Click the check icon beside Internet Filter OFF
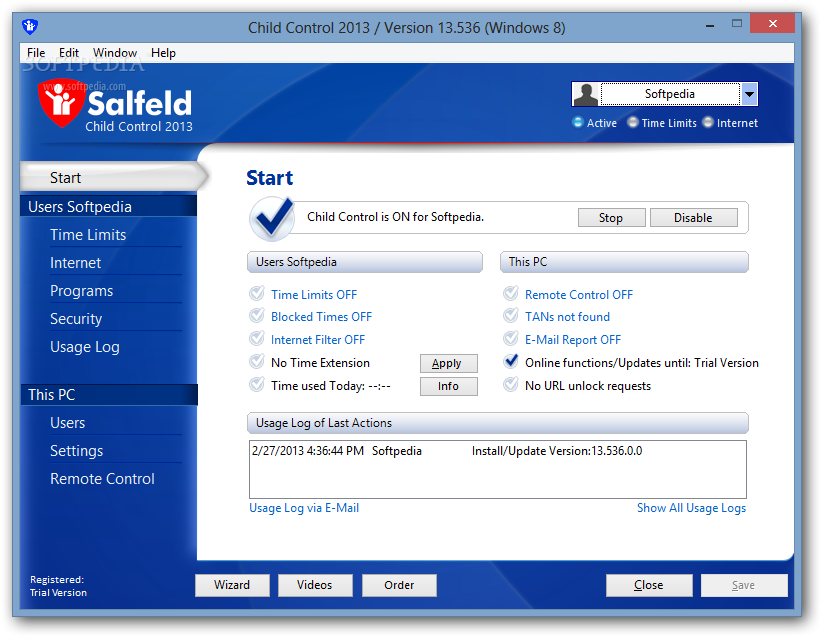 (257, 339)
